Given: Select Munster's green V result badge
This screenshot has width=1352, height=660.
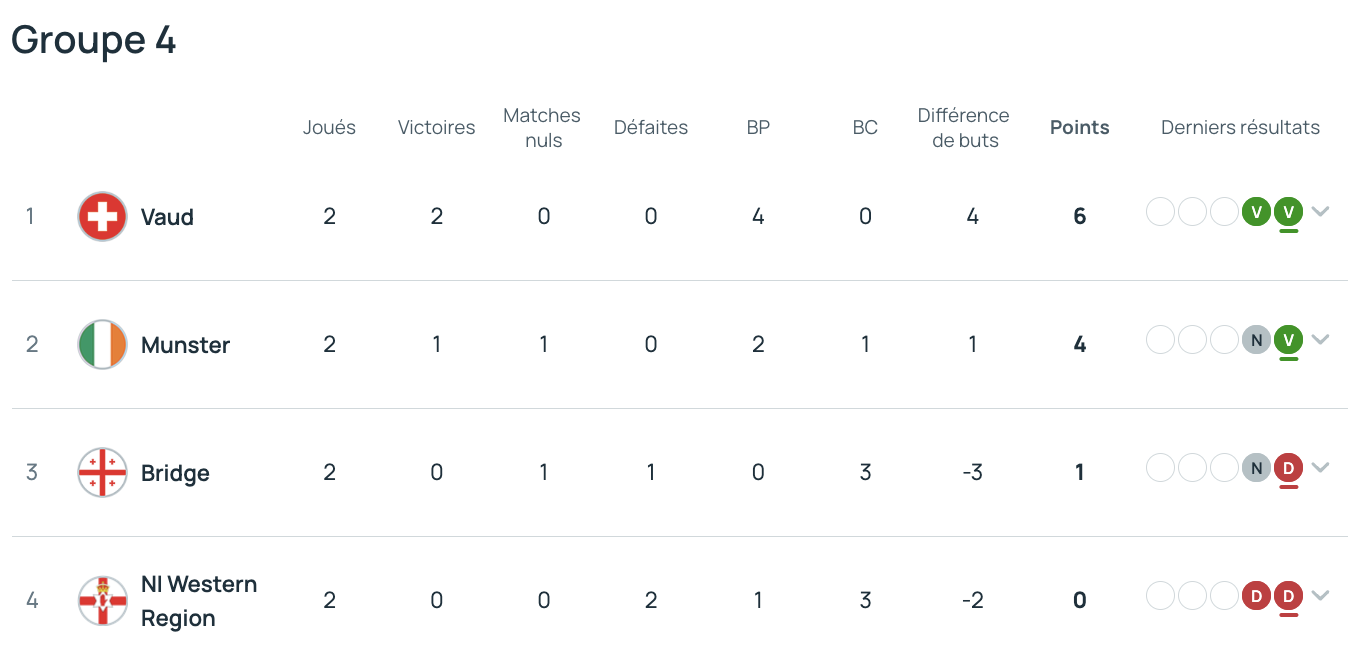Looking at the screenshot, I should [x=1288, y=340].
